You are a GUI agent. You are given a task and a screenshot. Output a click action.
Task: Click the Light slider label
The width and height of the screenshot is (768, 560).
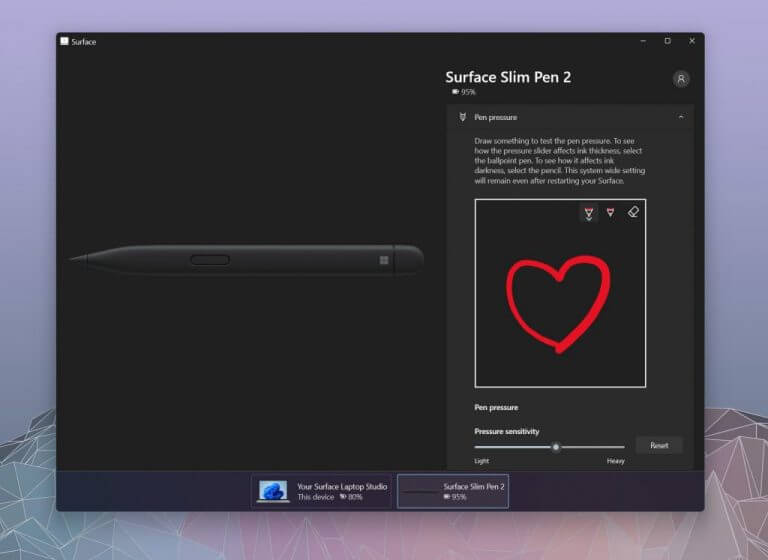tap(481, 461)
